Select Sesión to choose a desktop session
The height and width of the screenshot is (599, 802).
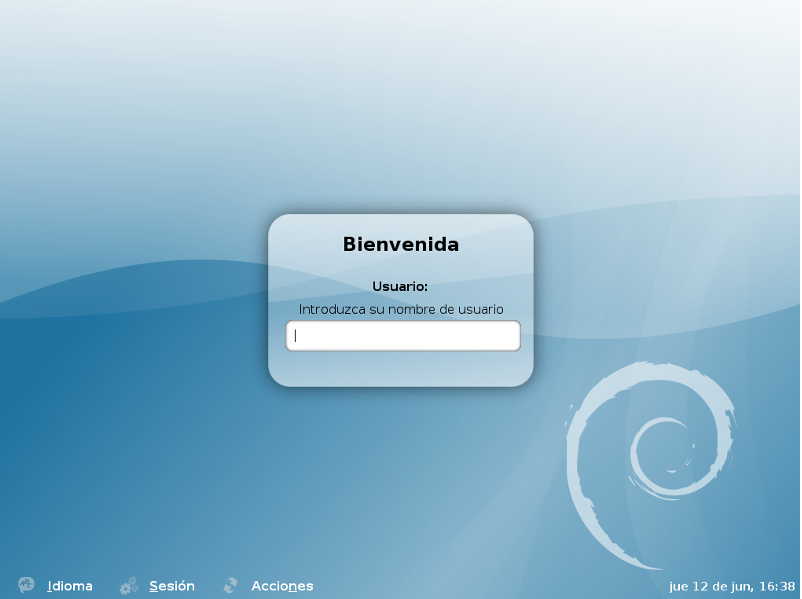tap(171, 585)
